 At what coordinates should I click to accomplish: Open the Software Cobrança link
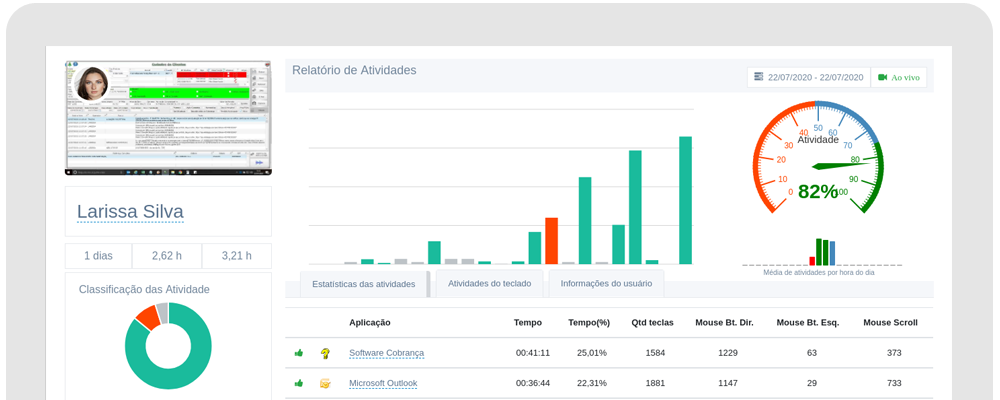386,353
